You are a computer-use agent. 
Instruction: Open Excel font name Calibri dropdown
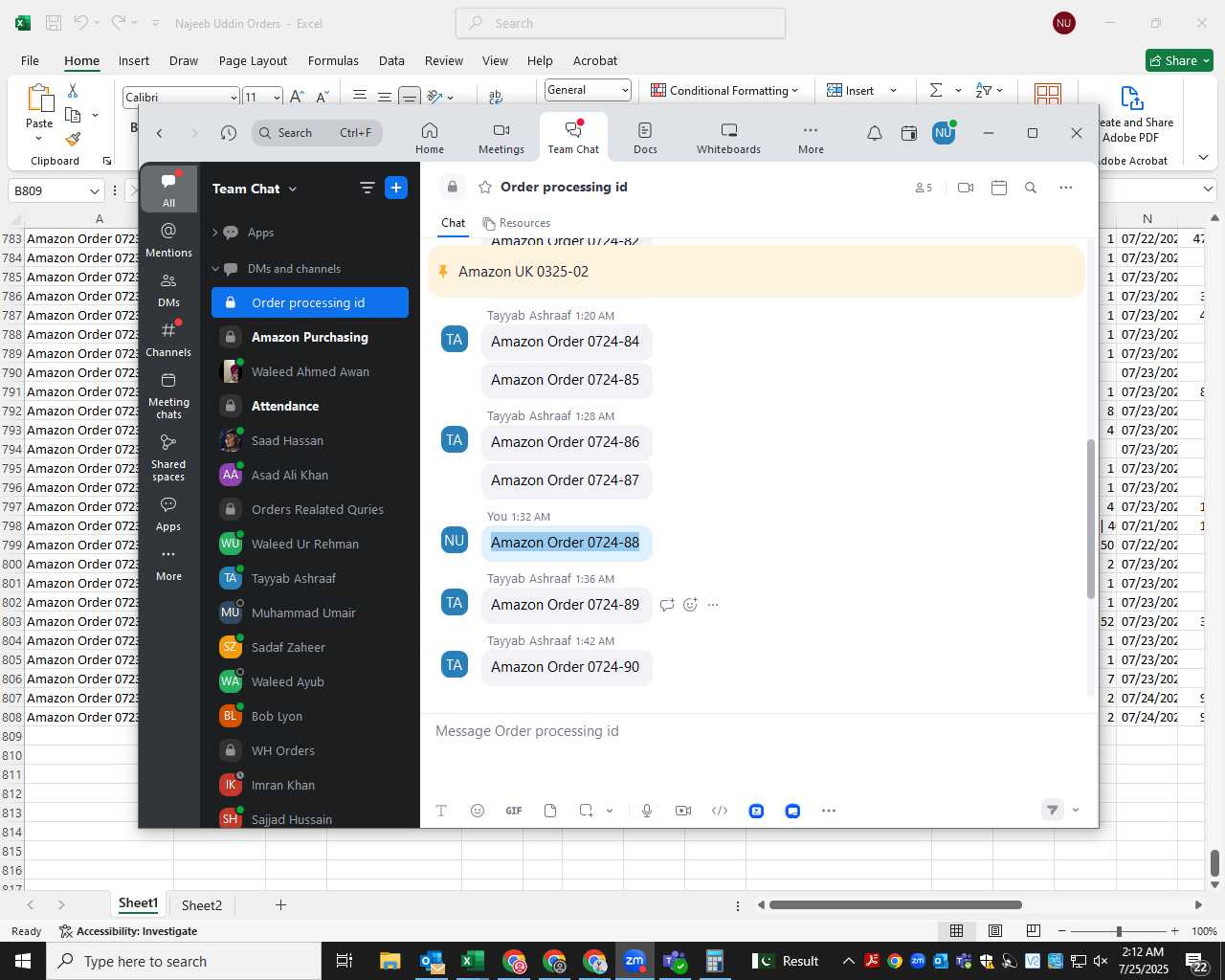(x=234, y=97)
